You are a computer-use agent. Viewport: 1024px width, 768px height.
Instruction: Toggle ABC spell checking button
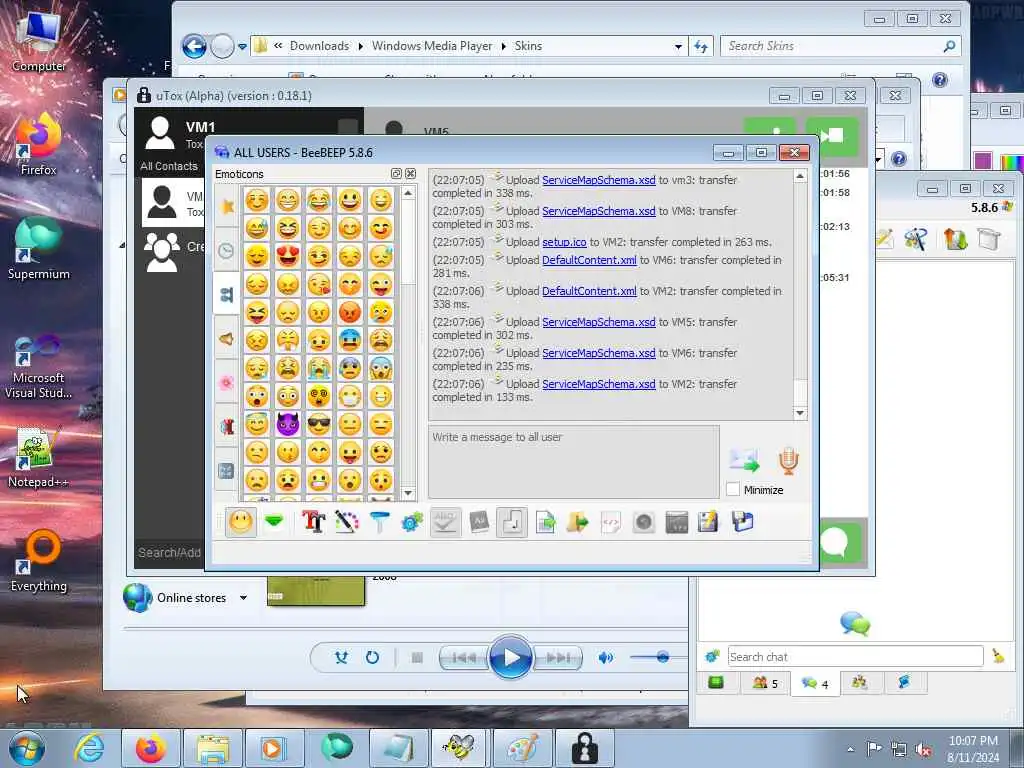[445, 522]
